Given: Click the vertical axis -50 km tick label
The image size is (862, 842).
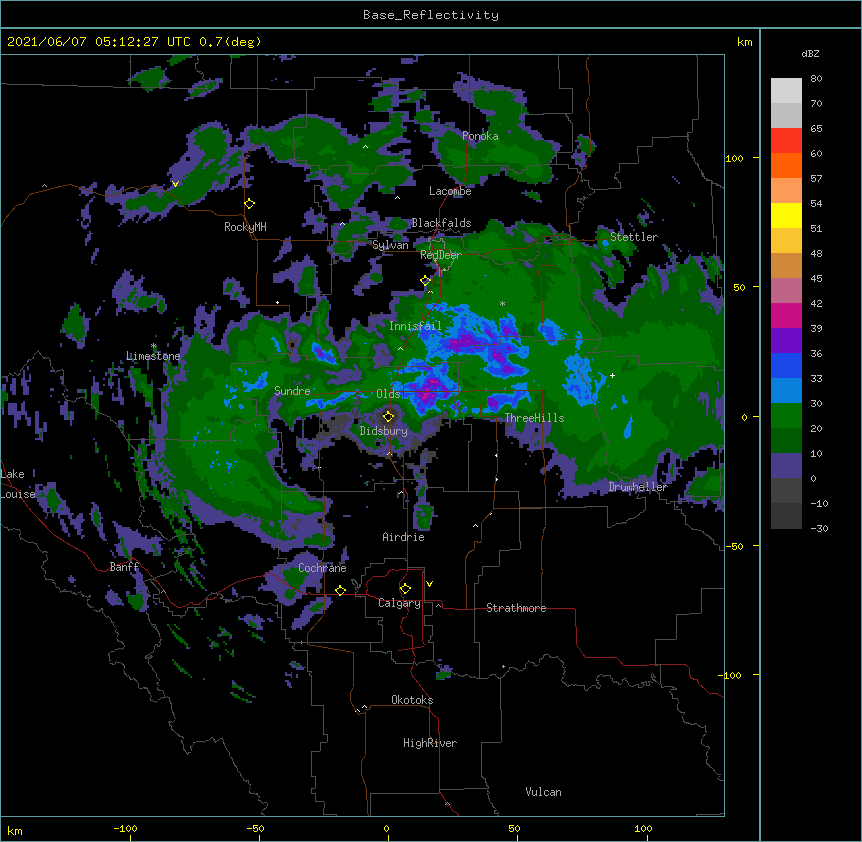Looking at the screenshot, I should [733, 546].
